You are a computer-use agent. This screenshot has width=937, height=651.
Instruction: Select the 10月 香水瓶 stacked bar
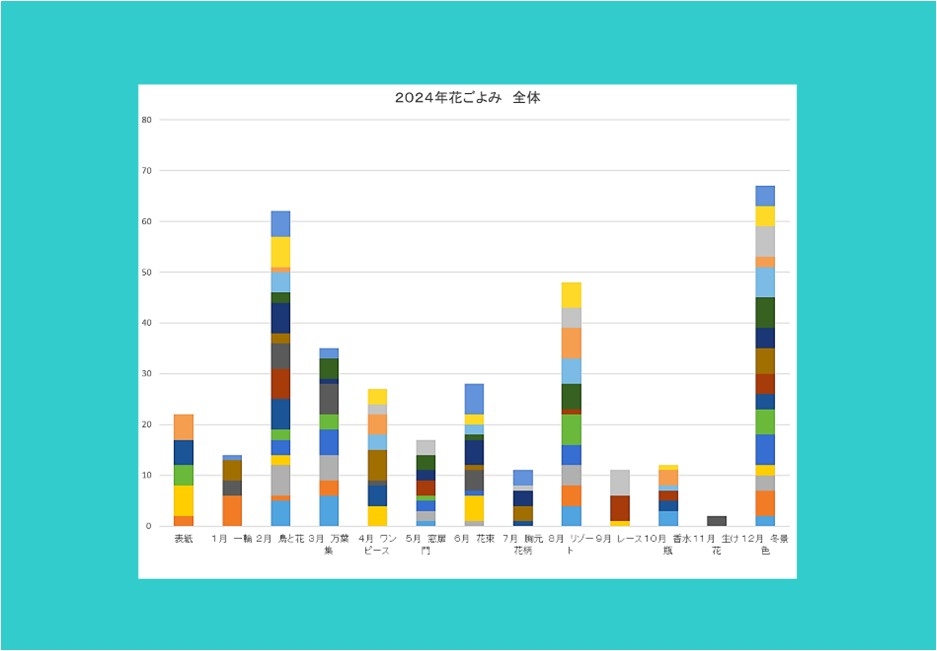668,496
